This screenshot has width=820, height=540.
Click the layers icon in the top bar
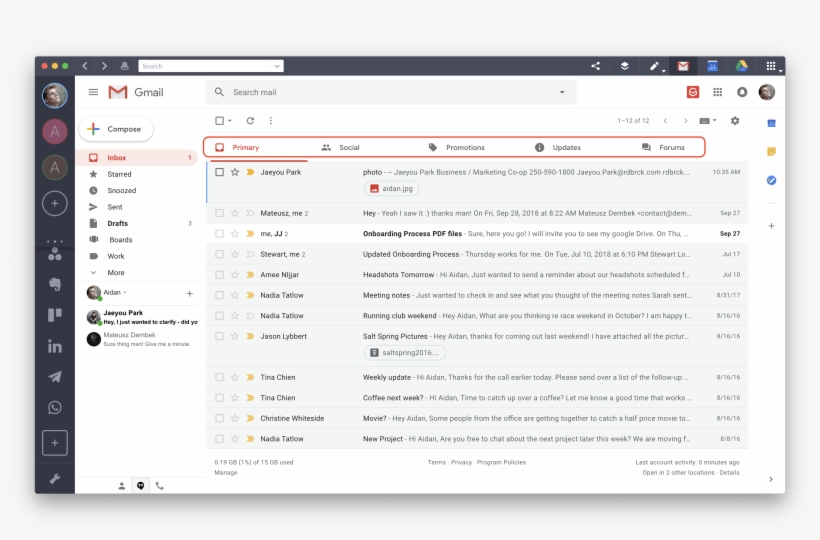point(624,66)
